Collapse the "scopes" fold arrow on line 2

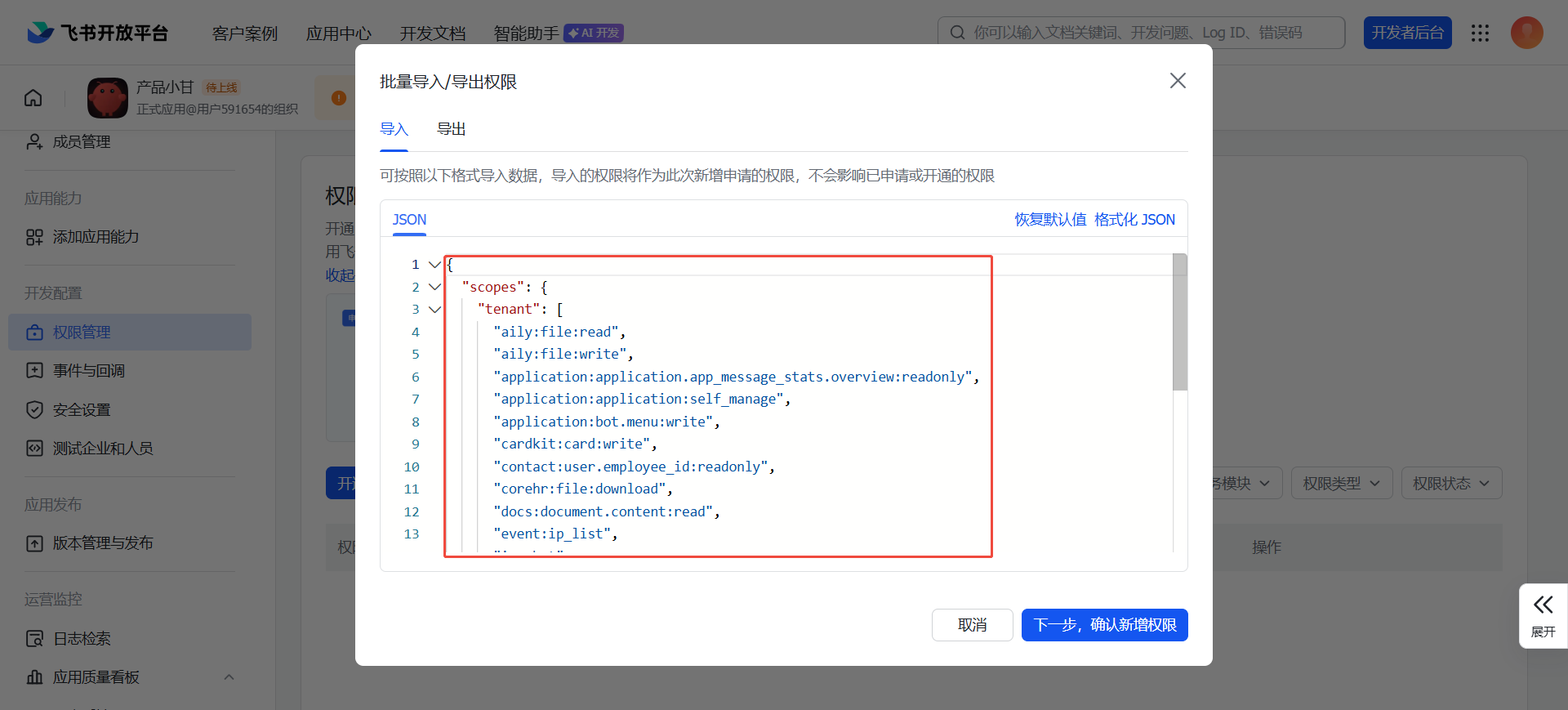[434, 287]
